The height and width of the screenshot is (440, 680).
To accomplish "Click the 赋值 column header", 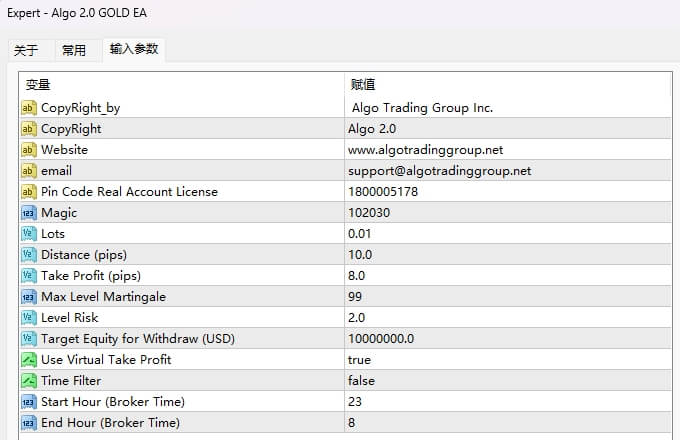I will [508, 85].
